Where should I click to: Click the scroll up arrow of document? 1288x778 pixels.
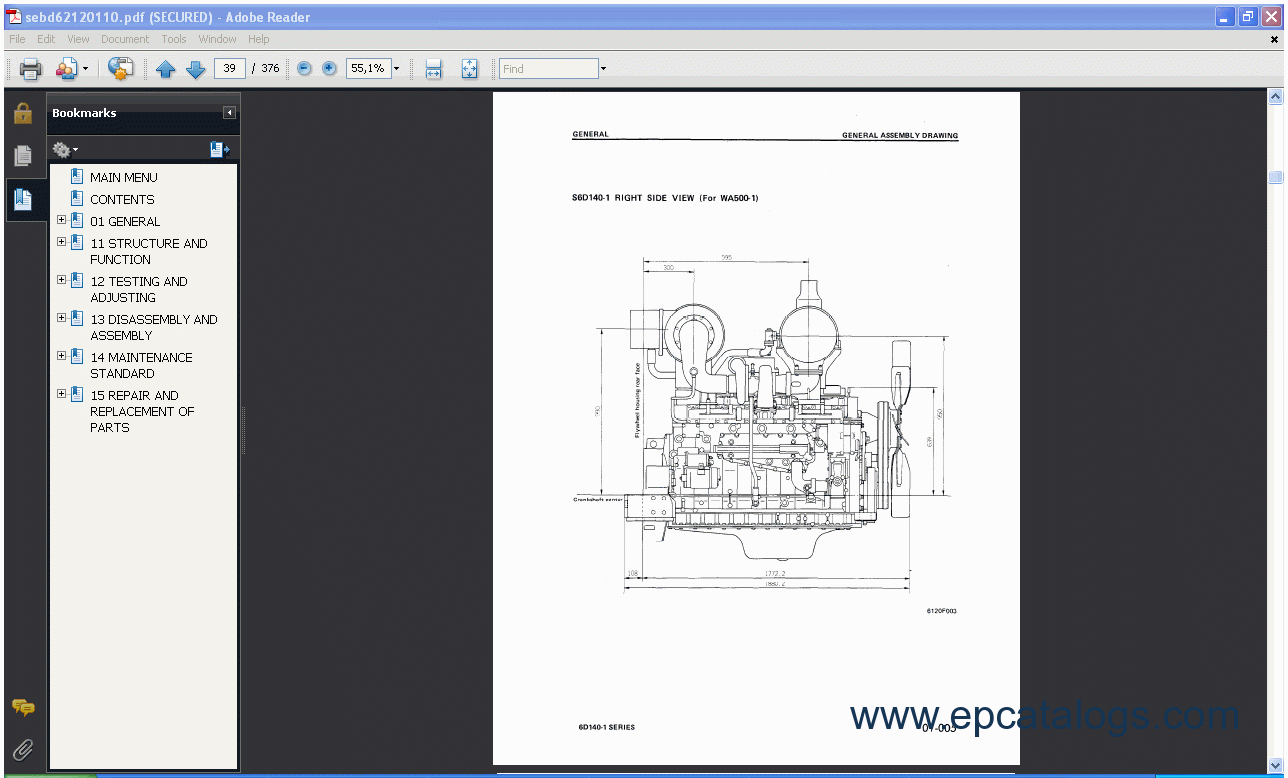1275,97
